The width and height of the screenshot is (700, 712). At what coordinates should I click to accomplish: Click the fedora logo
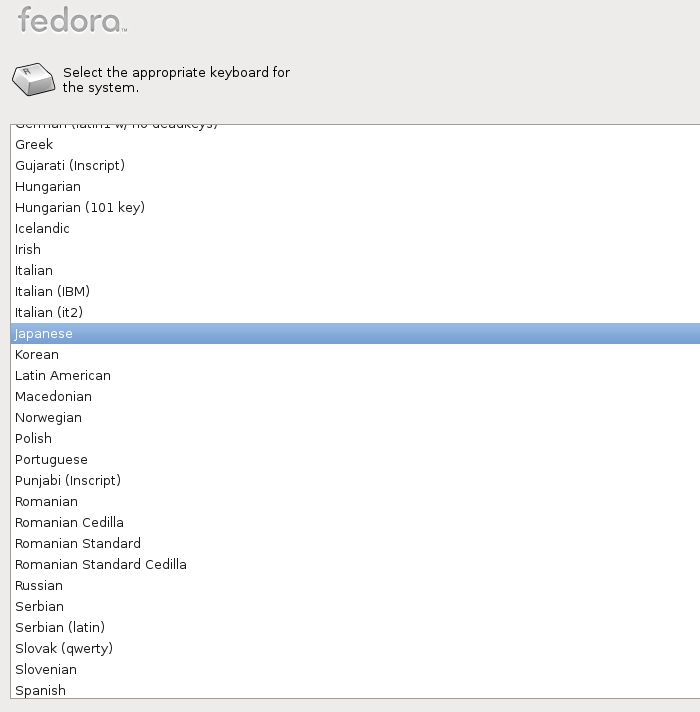tap(72, 20)
